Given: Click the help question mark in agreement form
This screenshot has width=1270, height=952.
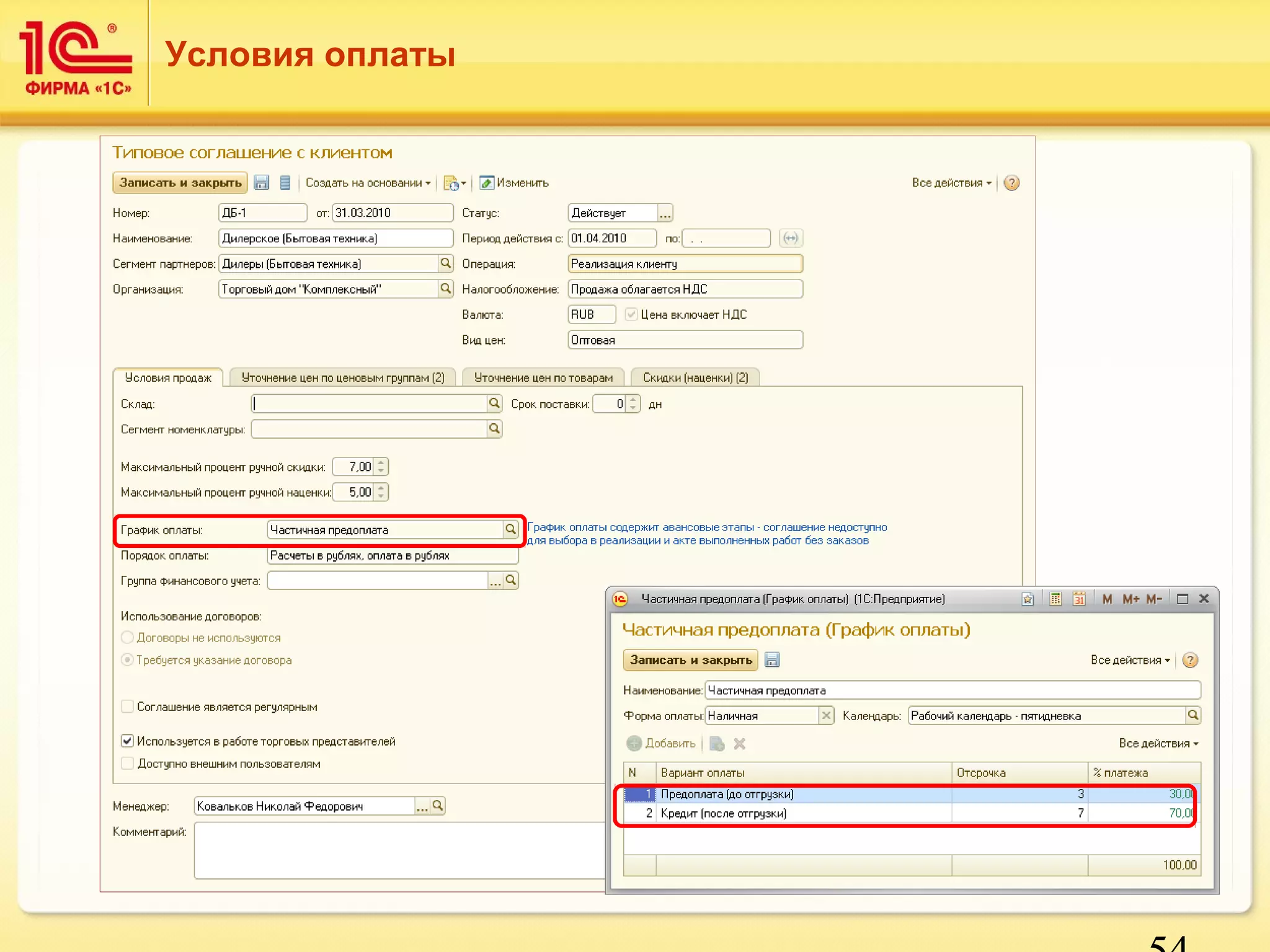Looking at the screenshot, I should (x=1011, y=183).
